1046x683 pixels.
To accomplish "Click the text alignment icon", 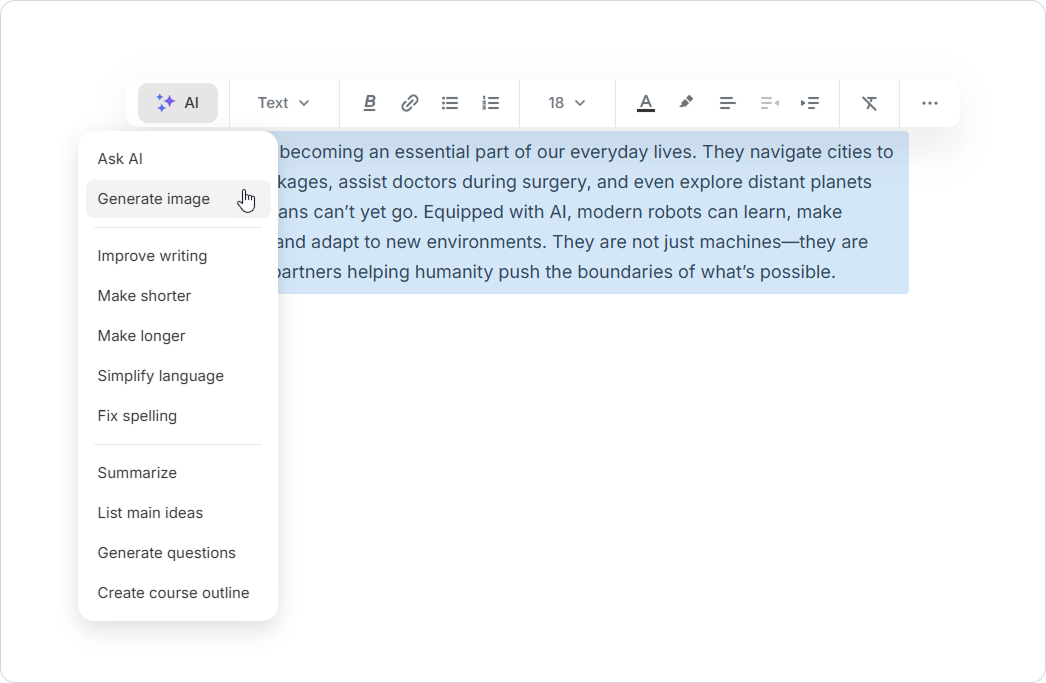I will (x=728, y=103).
